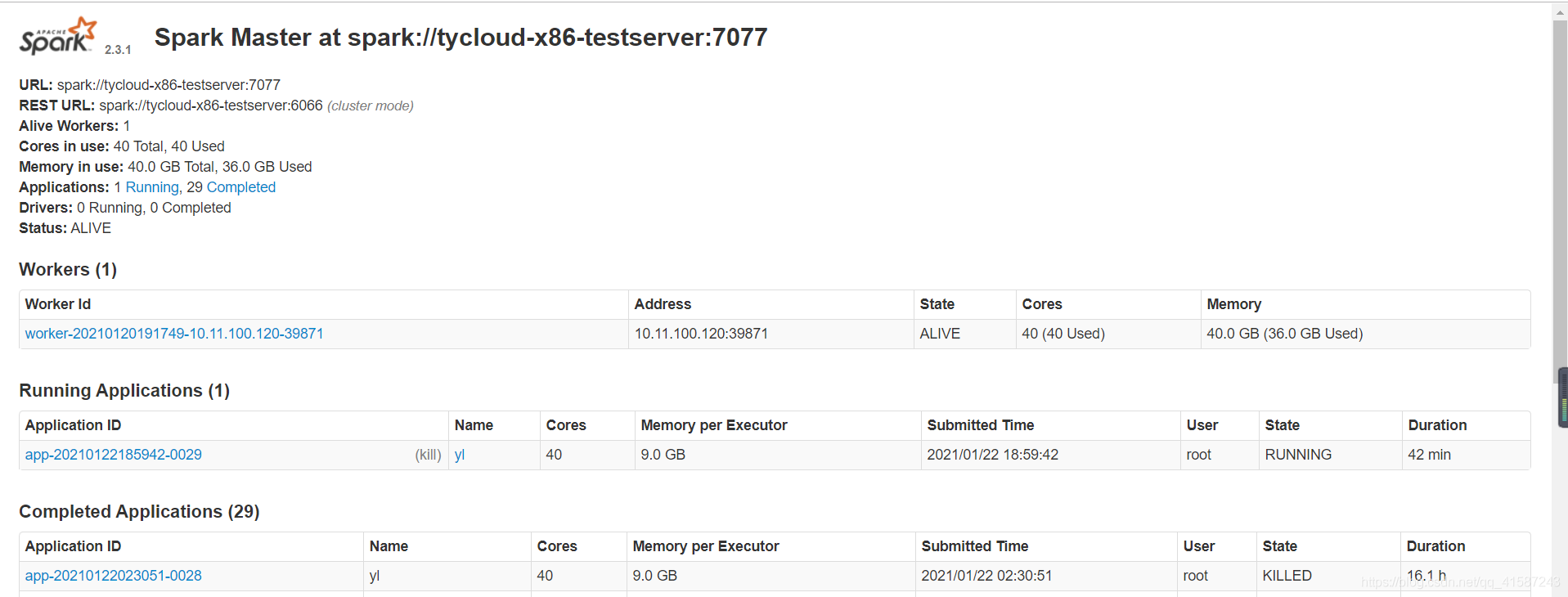Click the Workers table Memory header

(x=1234, y=304)
